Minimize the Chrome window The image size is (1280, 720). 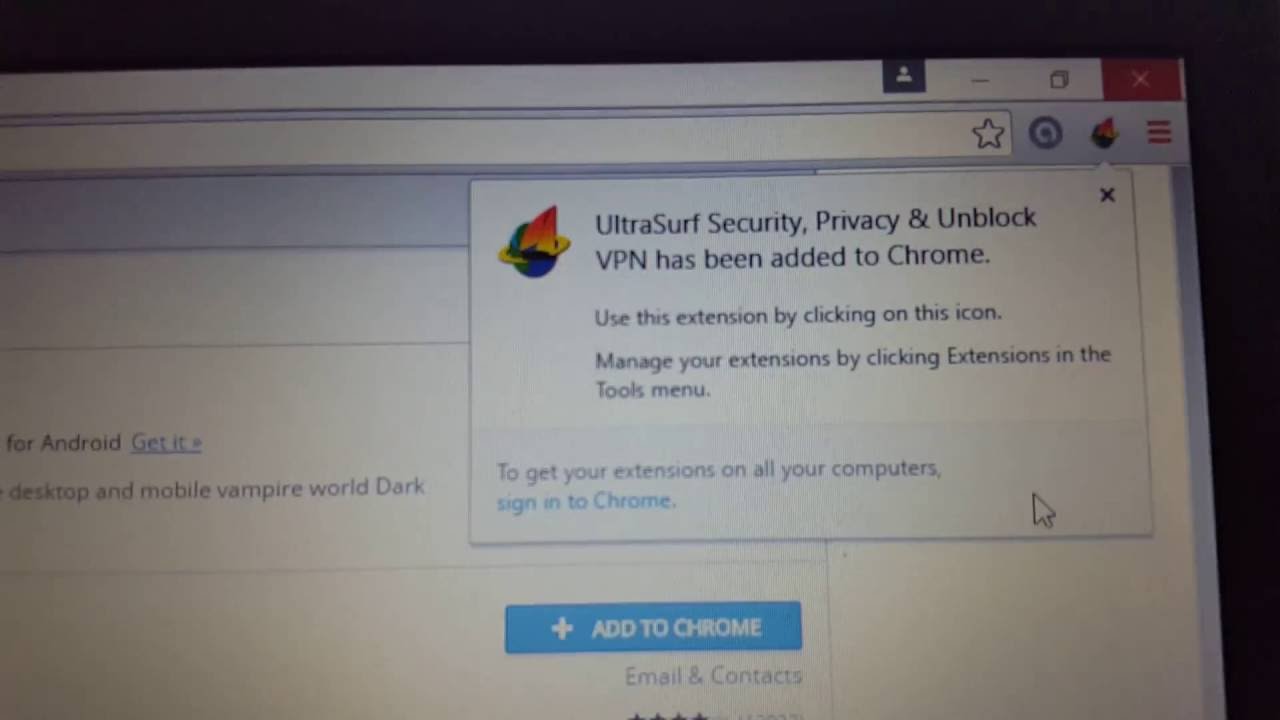click(x=980, y=79)
